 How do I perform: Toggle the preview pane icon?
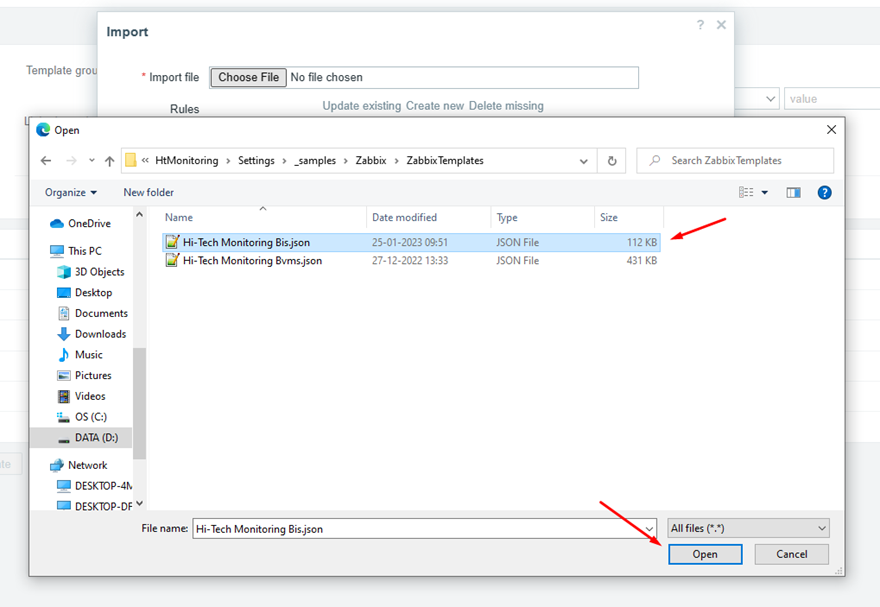[793, 193]
